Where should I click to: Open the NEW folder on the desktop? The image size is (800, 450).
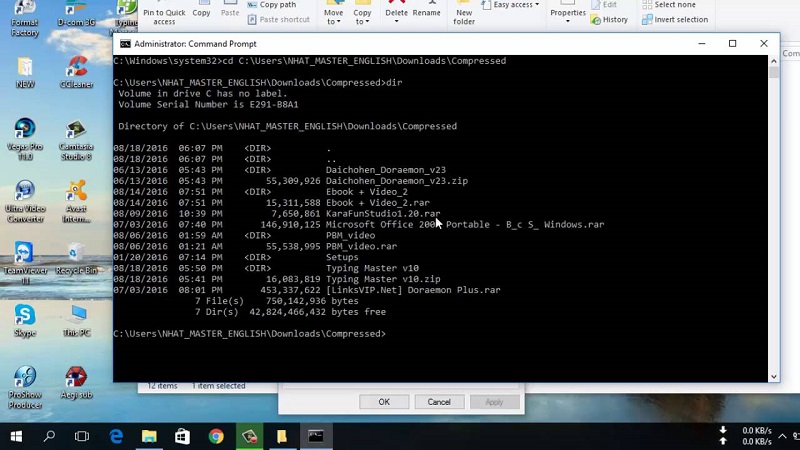[x=25, y=73]
